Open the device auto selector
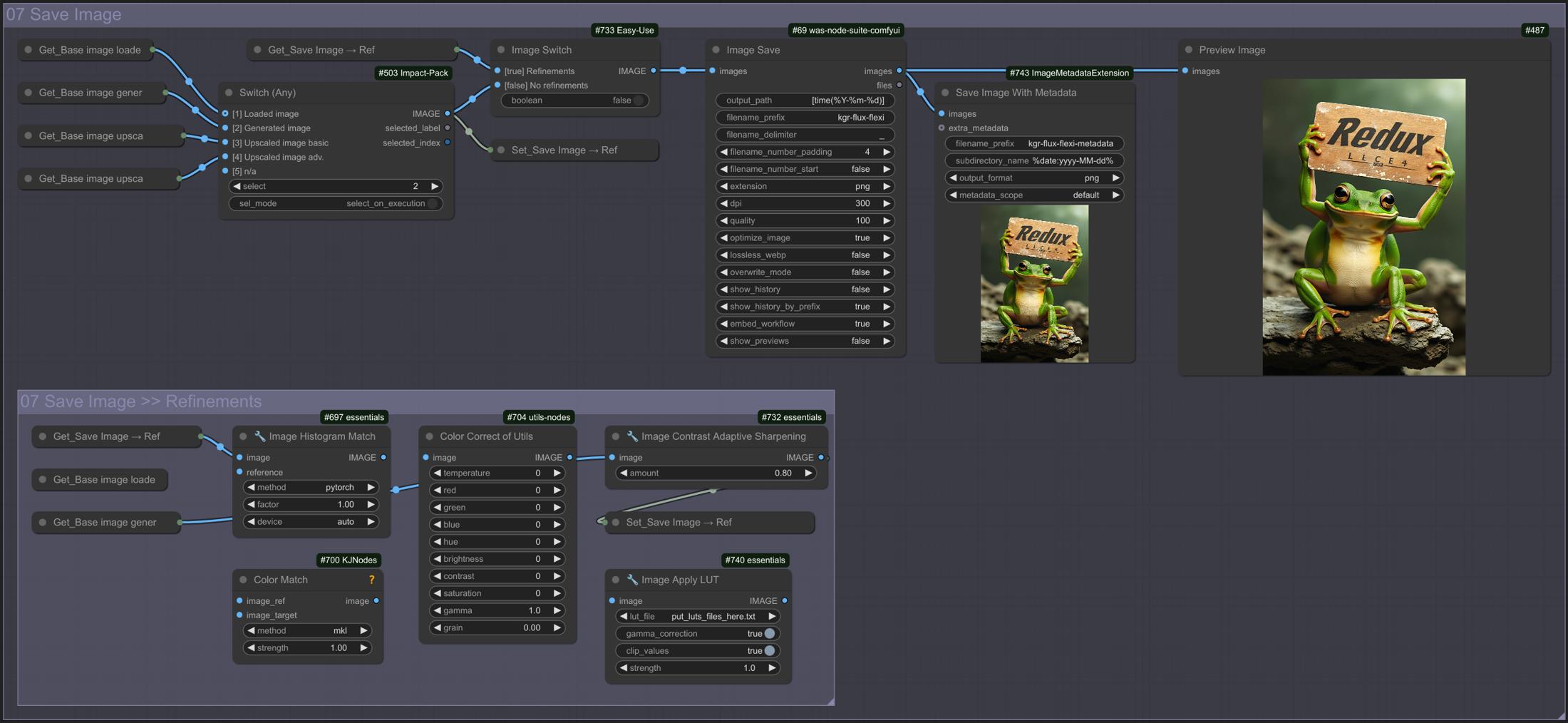Viewport: 1568px width, 723px height. (311, 521)
